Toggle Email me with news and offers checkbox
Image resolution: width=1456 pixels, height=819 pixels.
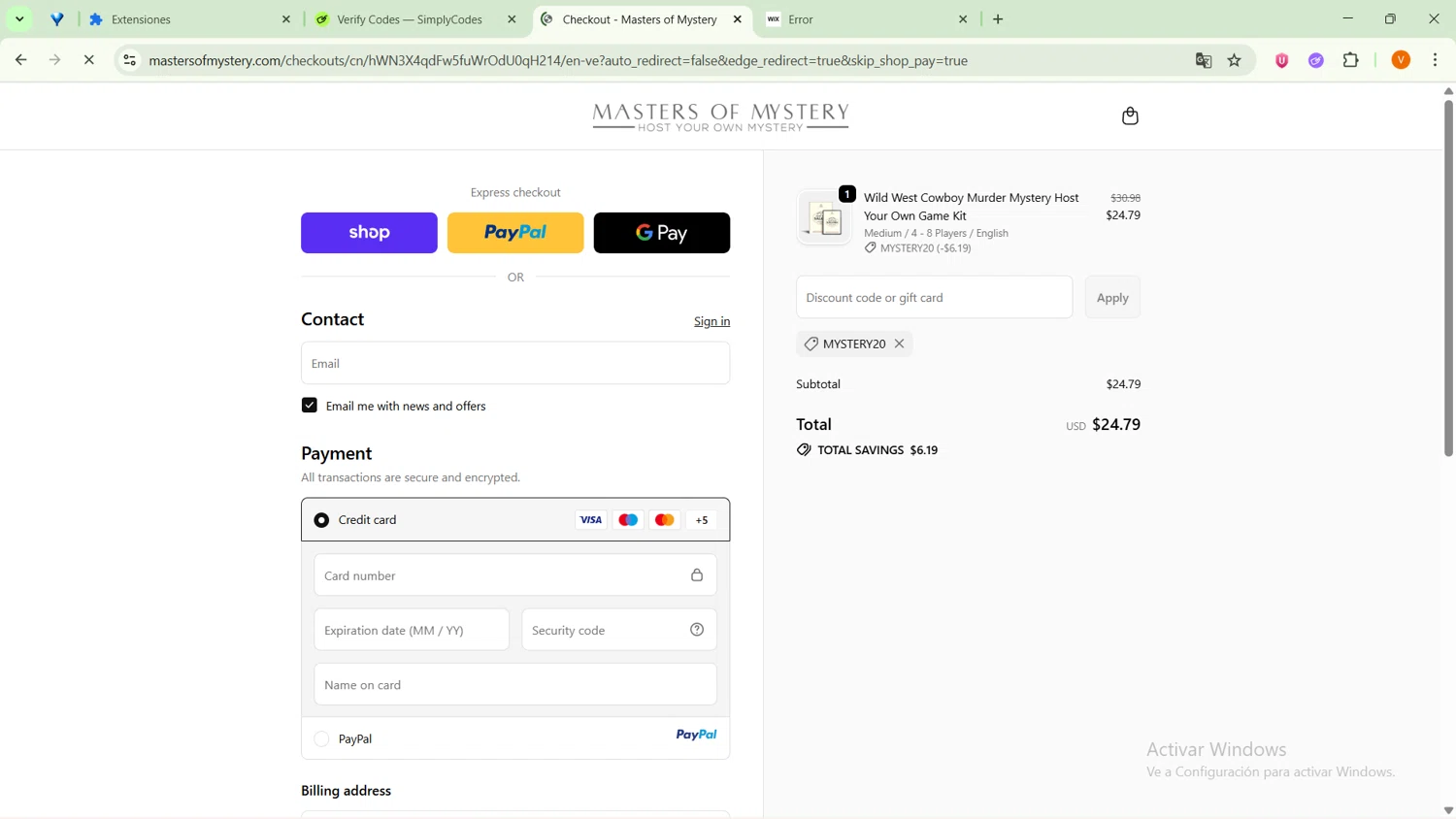tap(310, 406)
